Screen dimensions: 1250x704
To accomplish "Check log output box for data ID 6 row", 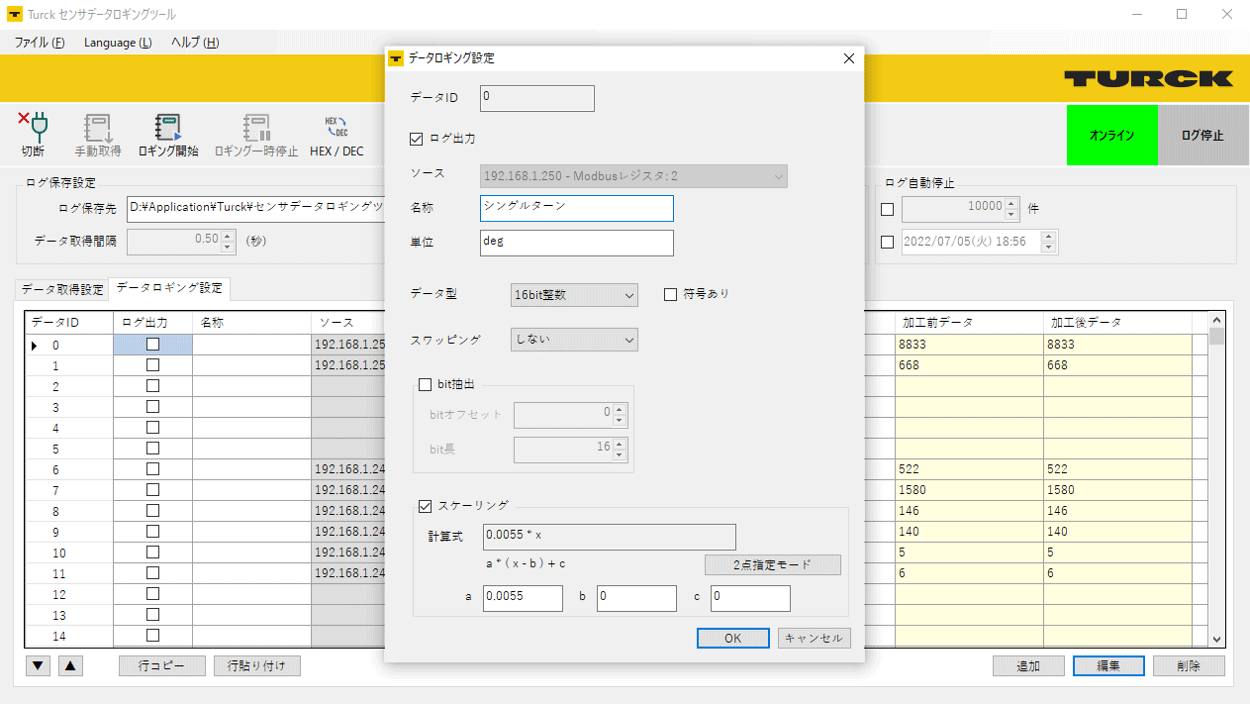I will click(x=153, y=469).
